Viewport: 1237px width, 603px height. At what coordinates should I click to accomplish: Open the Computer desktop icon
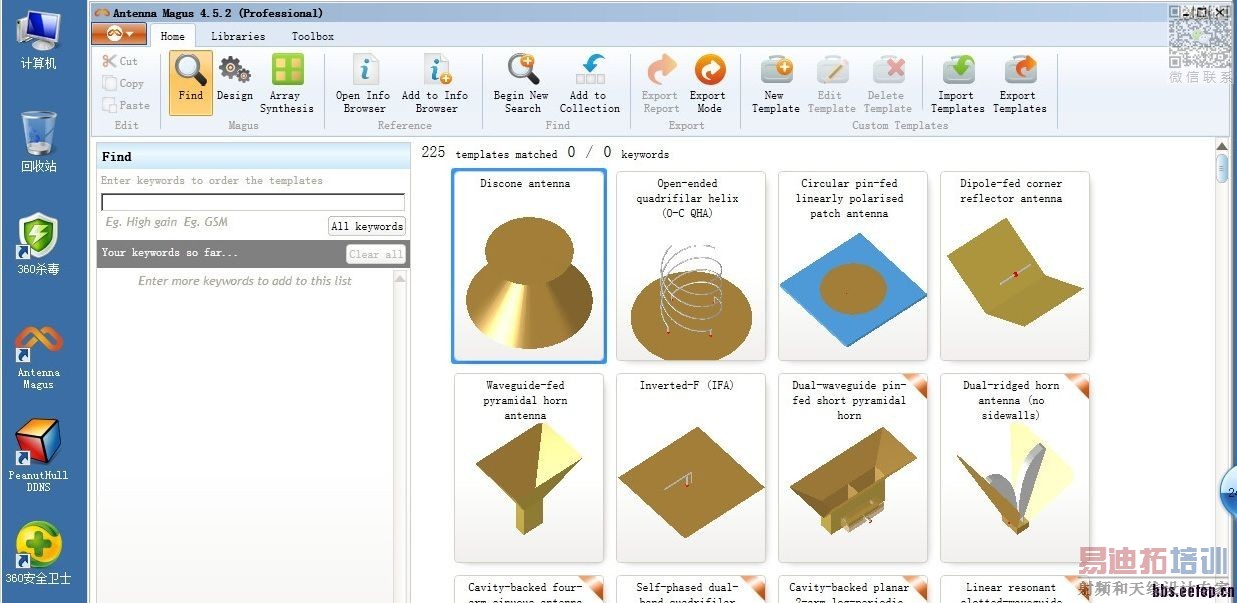38,40
